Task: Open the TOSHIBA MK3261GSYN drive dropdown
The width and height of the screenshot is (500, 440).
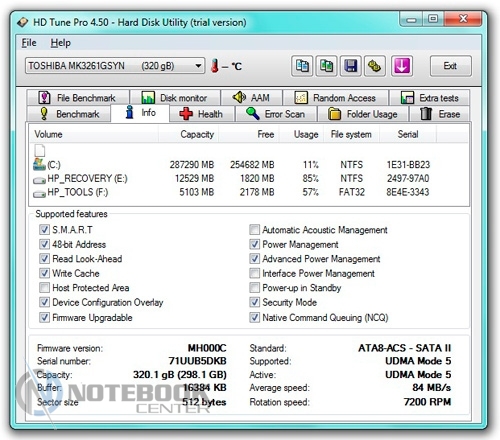Action: tap(115, 66)
